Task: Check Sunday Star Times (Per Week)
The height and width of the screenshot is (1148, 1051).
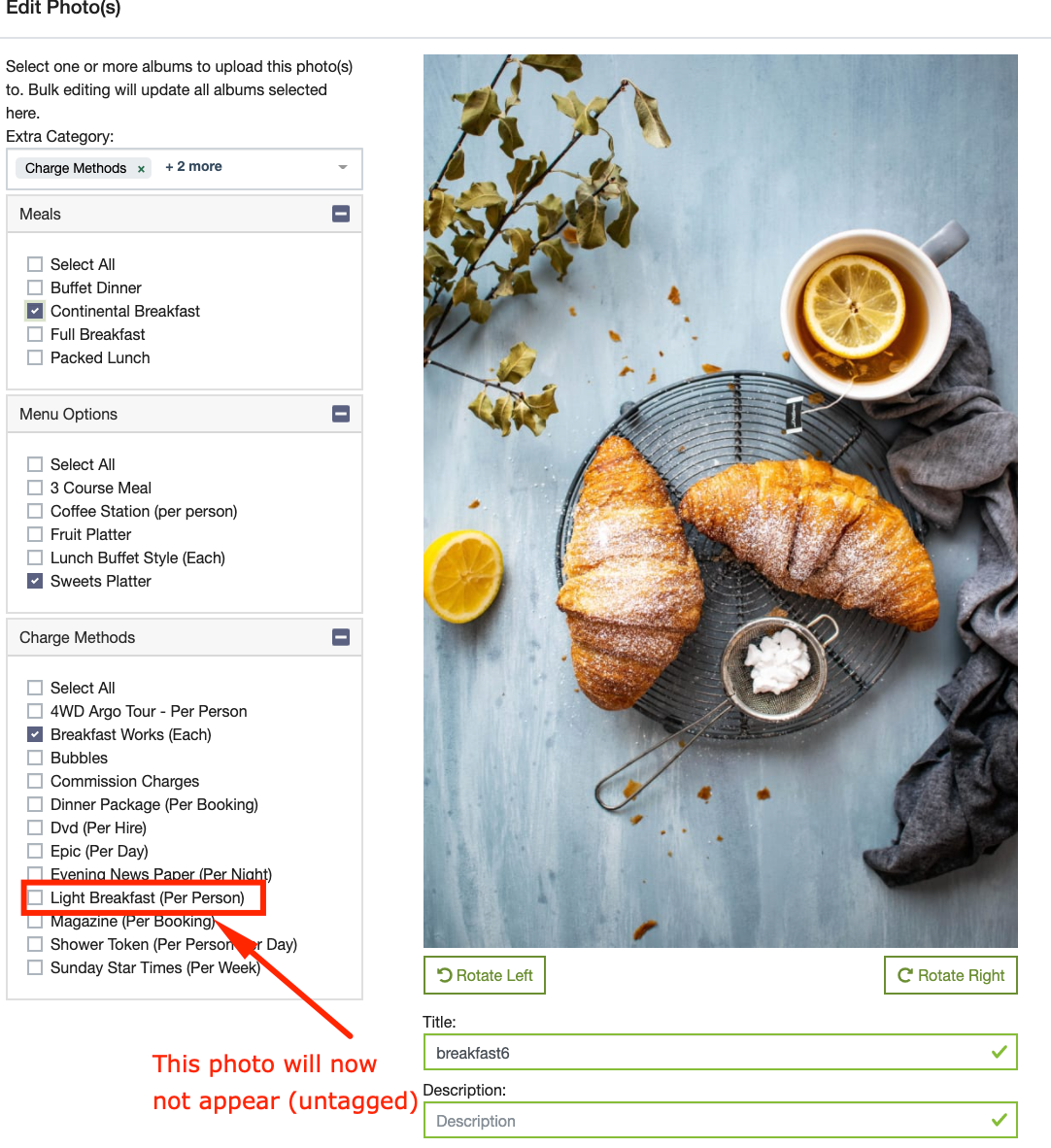Action: click(34, 968)
